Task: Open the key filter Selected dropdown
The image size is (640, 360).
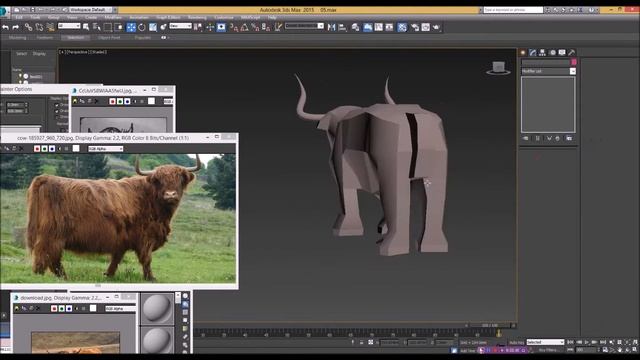Action: 545,342
